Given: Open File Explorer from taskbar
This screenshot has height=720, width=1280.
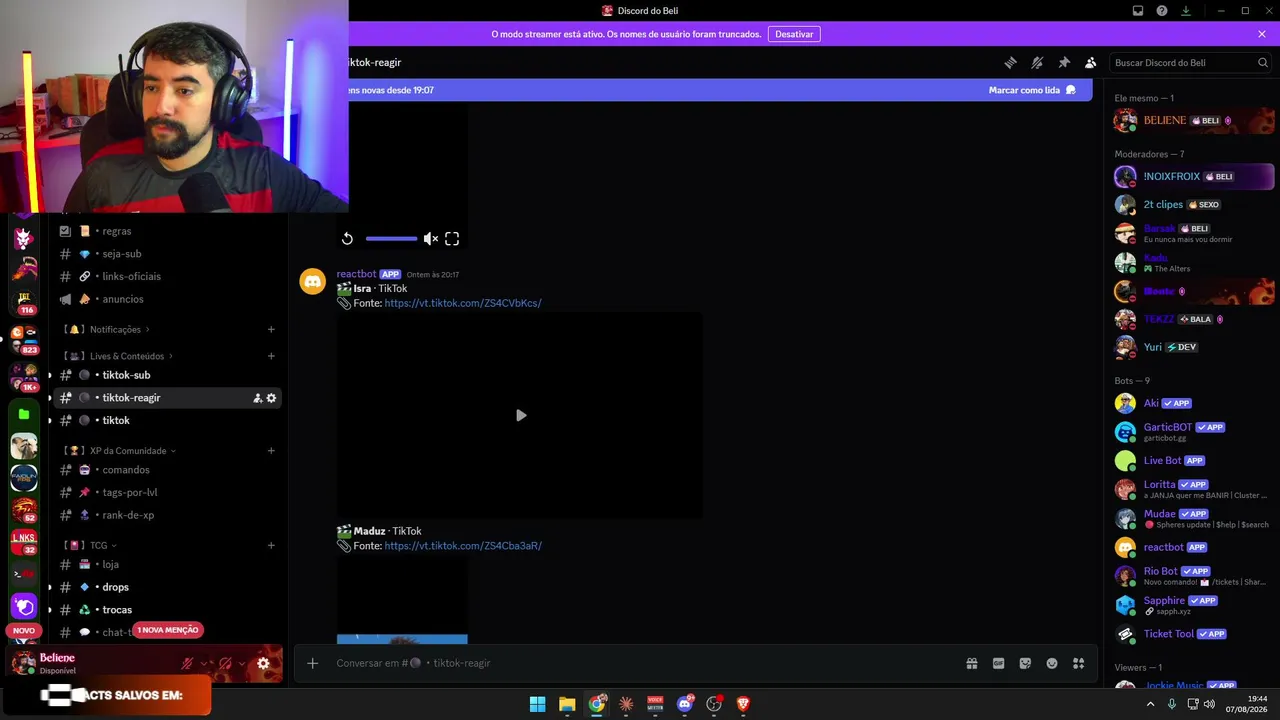Looking at the screenshot, I should pyautogui.click(x=567, y=704).
